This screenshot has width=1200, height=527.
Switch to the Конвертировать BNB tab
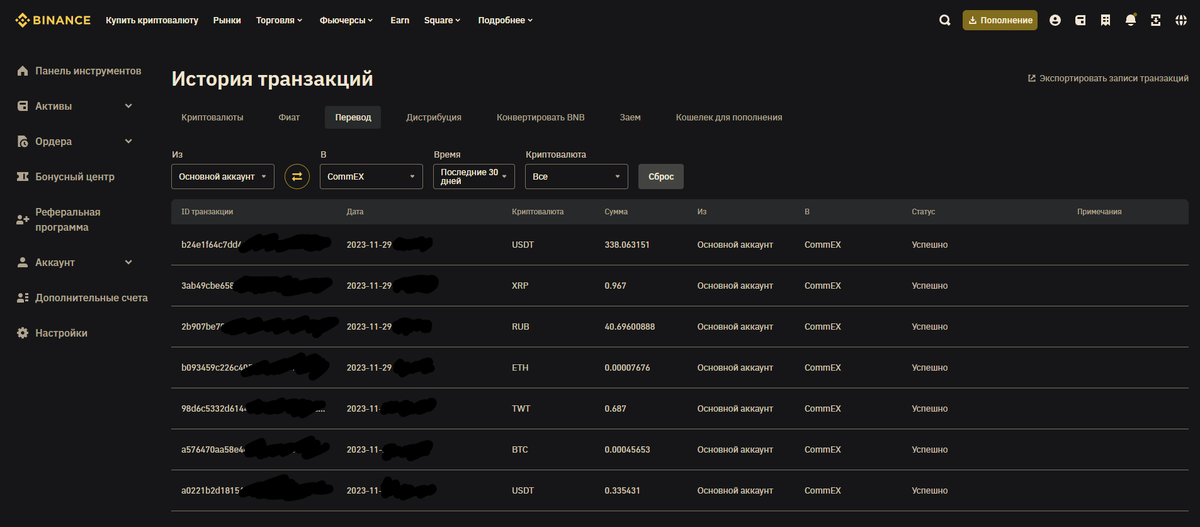pyautogui.click(x=541, y=117)
